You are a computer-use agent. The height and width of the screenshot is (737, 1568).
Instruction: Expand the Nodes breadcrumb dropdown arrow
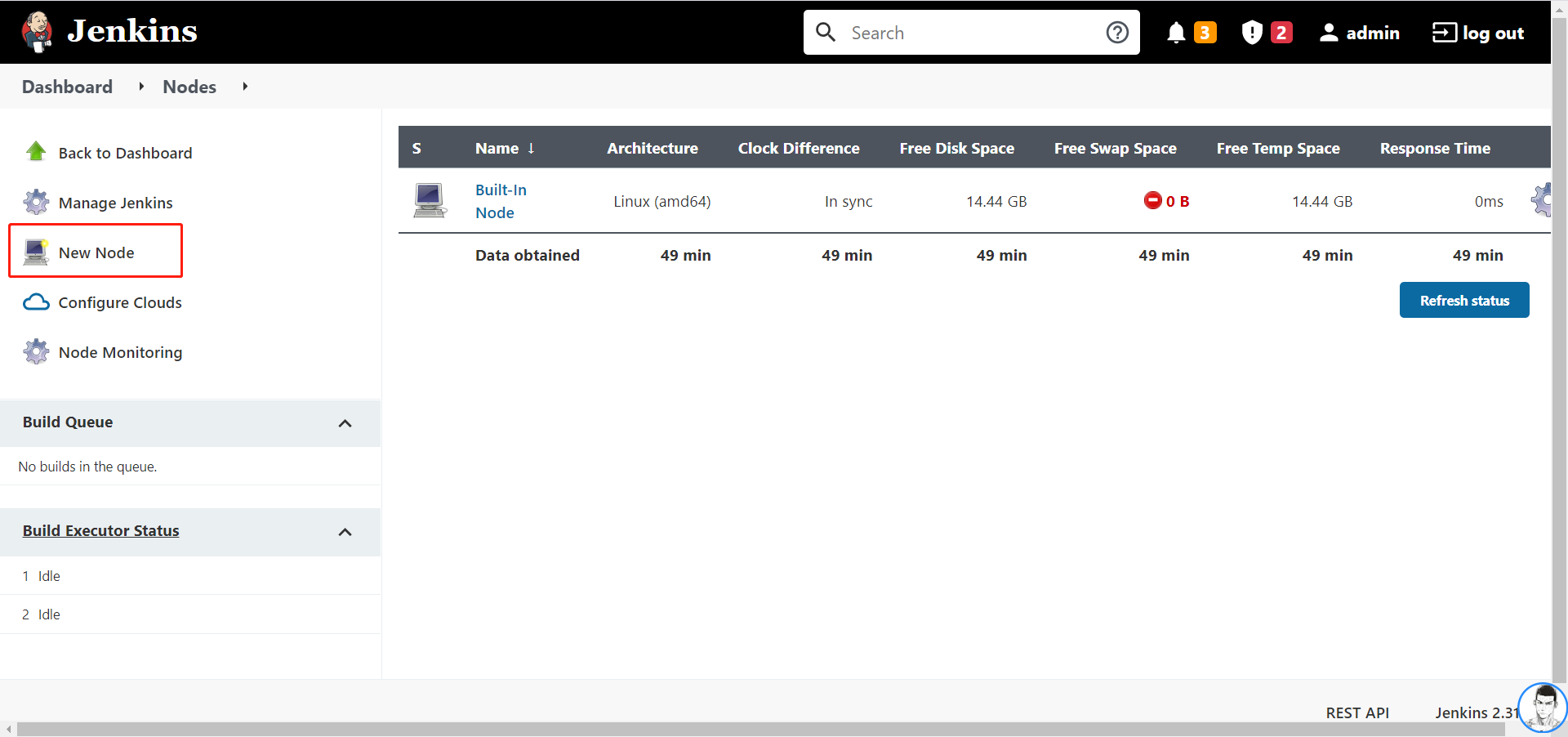tap(245, 87)
